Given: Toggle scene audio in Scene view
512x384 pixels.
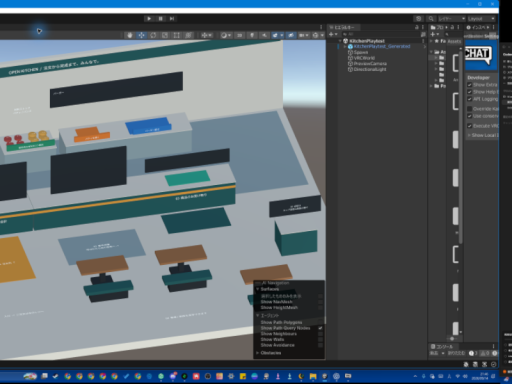Looking at the screenshot, I should pos(264,35).
